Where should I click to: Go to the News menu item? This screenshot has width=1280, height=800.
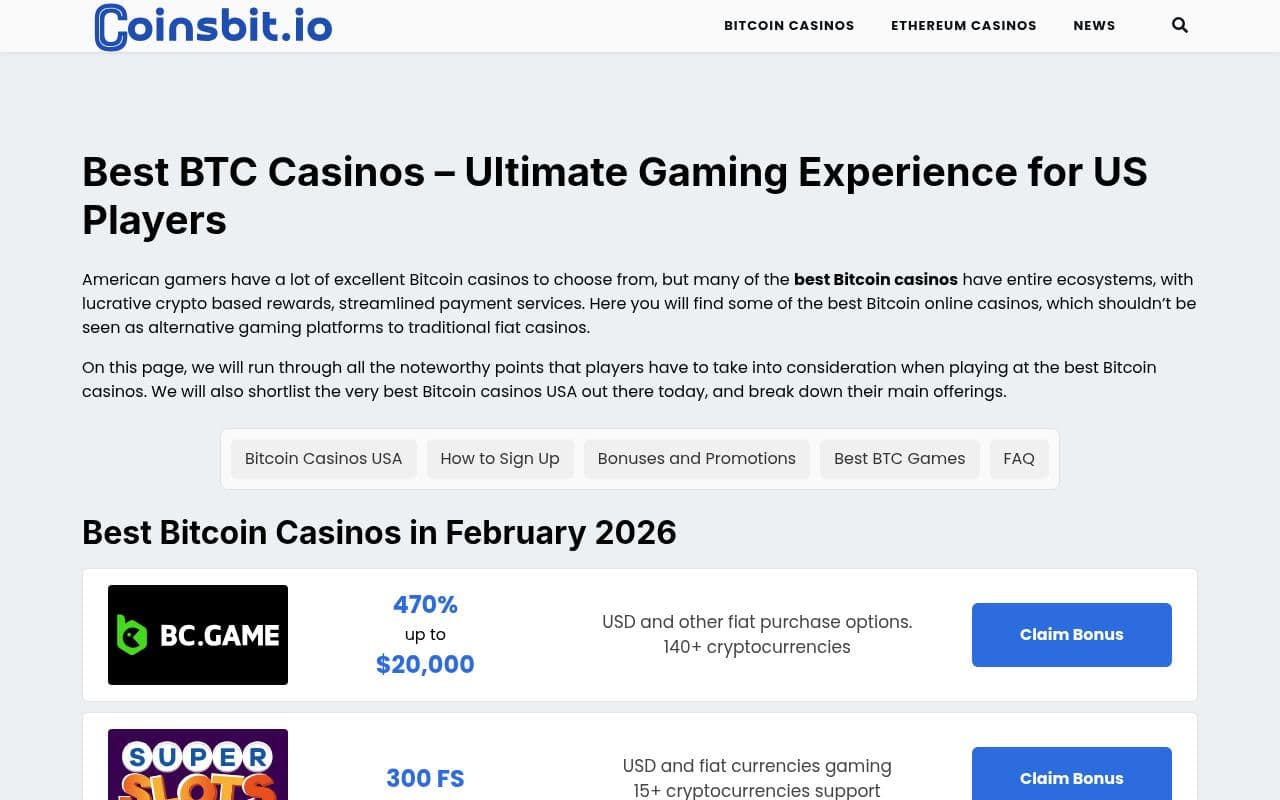(x=1094, y=25)
